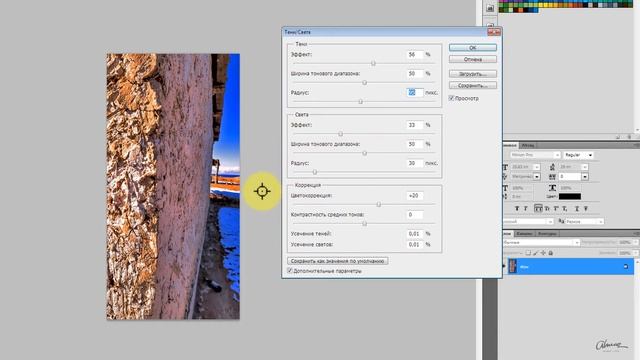Click Сохранить как значения по умолчанию
The image size is (640, 360).
click(x=338, y=261)
